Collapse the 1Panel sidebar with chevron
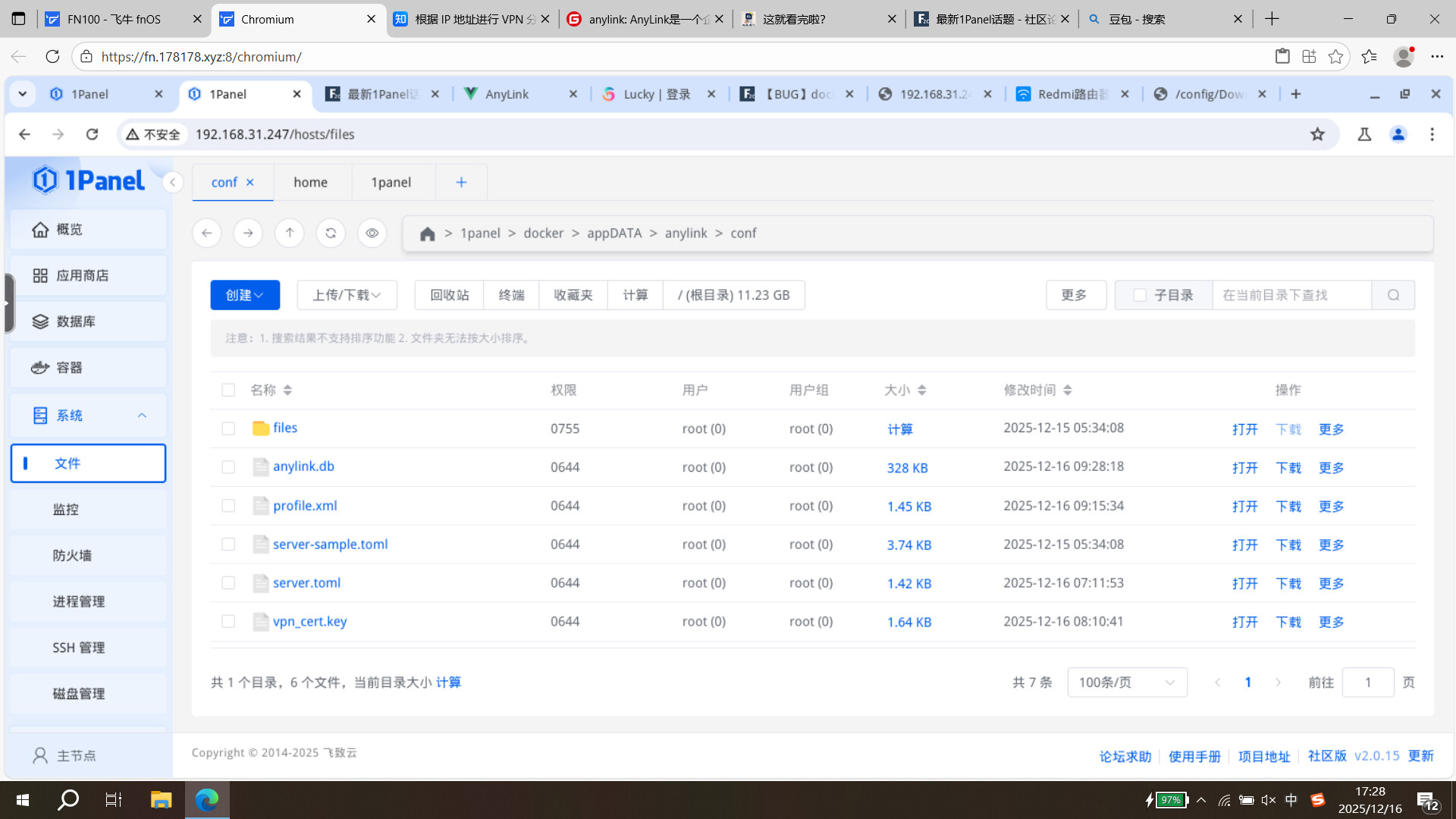 pos(173,182)
